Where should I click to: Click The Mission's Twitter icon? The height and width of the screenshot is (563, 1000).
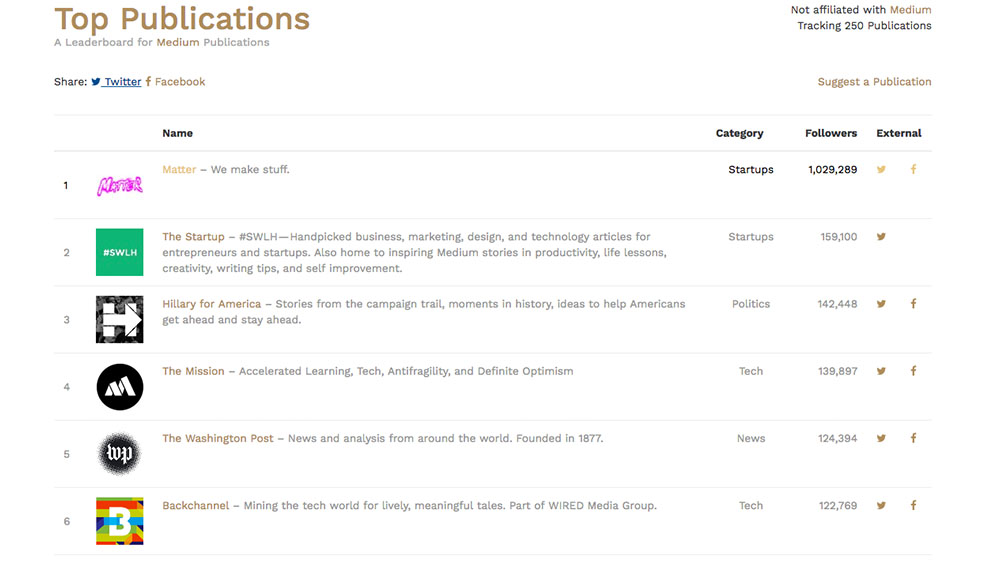point(881,371)
